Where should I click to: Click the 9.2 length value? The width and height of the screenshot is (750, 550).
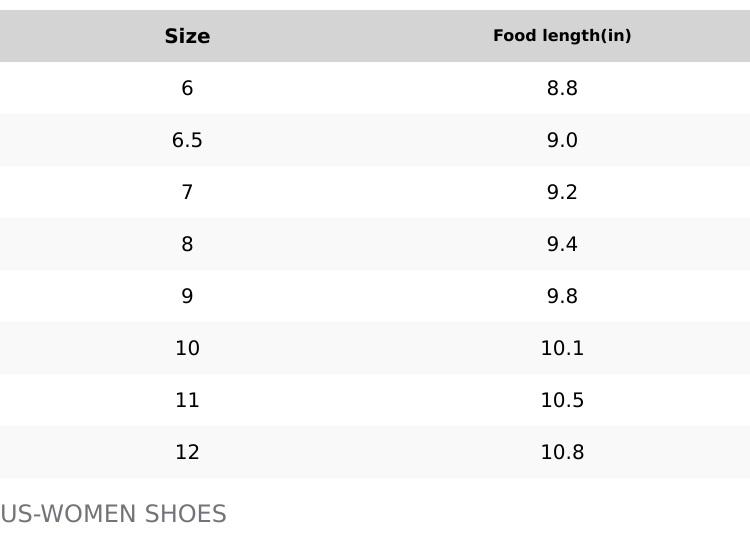click(562, 192)
